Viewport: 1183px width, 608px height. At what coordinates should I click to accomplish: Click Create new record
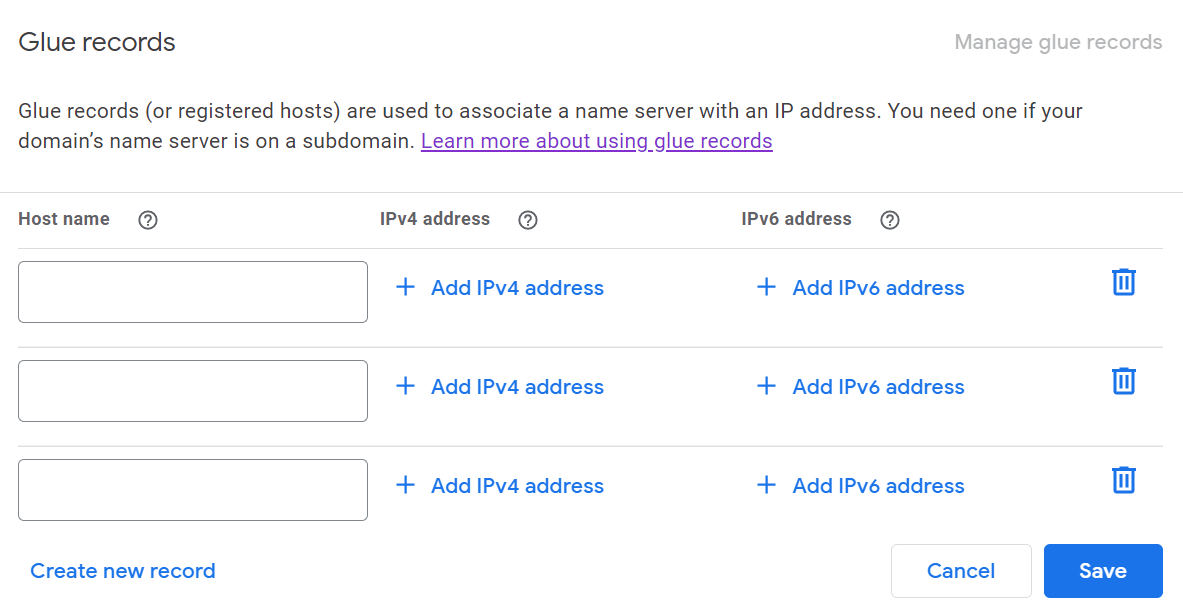(x=123, y=571)
